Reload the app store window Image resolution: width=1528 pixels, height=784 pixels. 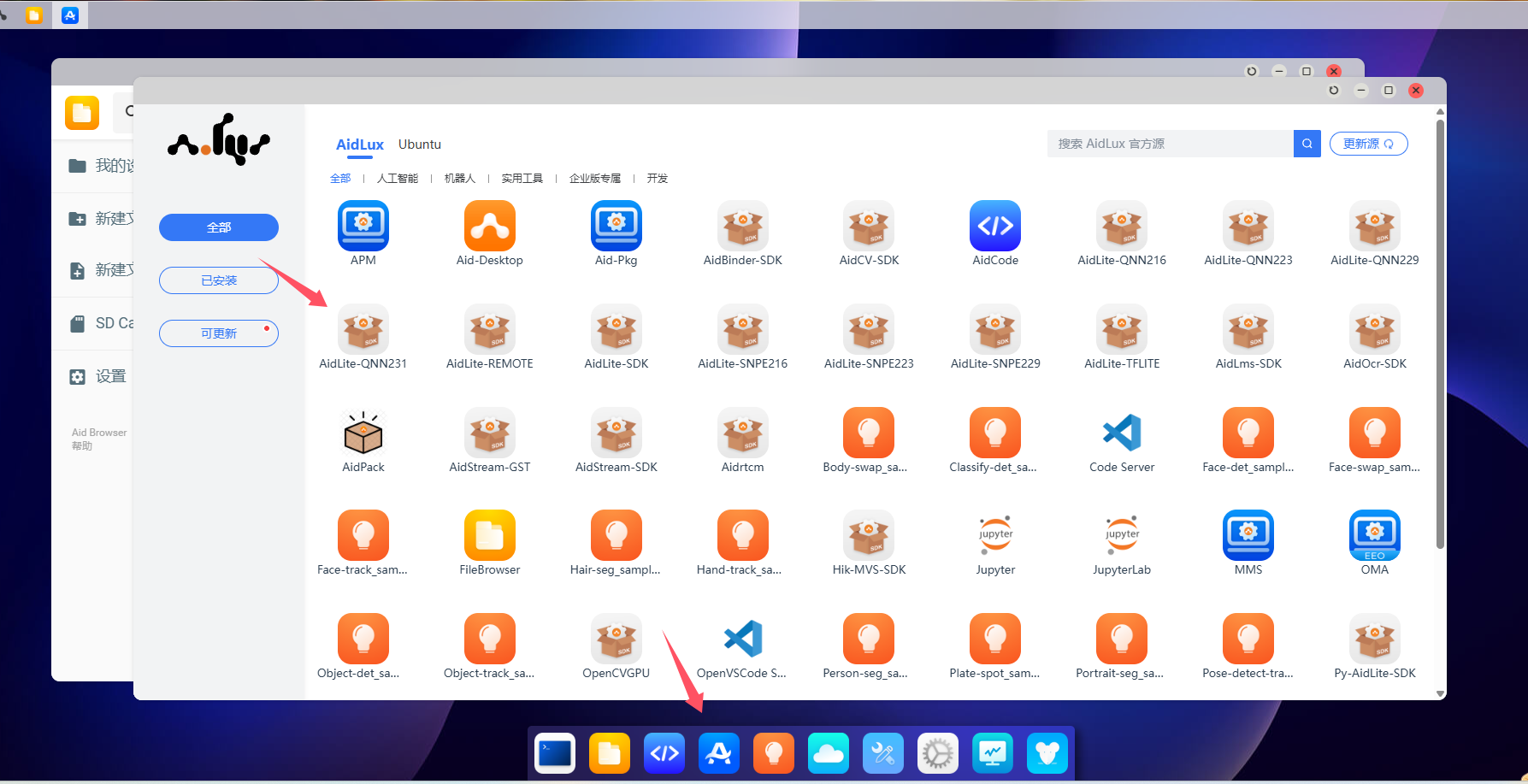coord(1334,91)
